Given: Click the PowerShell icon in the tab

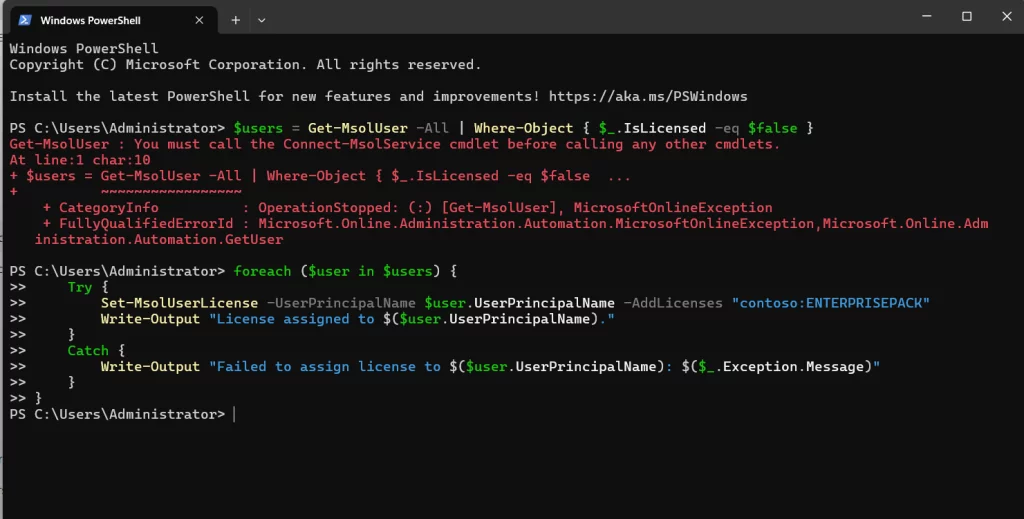Looking at the screenshot, I should pos(25,19).
